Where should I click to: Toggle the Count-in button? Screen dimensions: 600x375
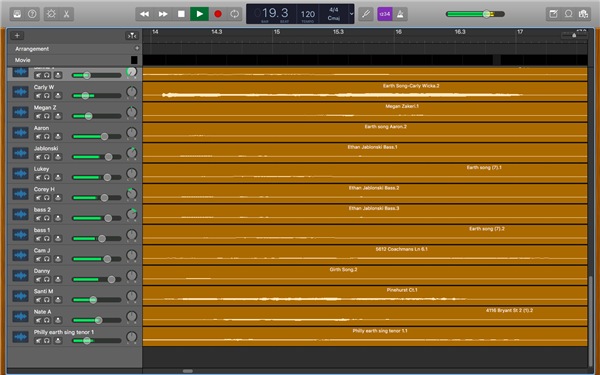click(x=385, y=14)
